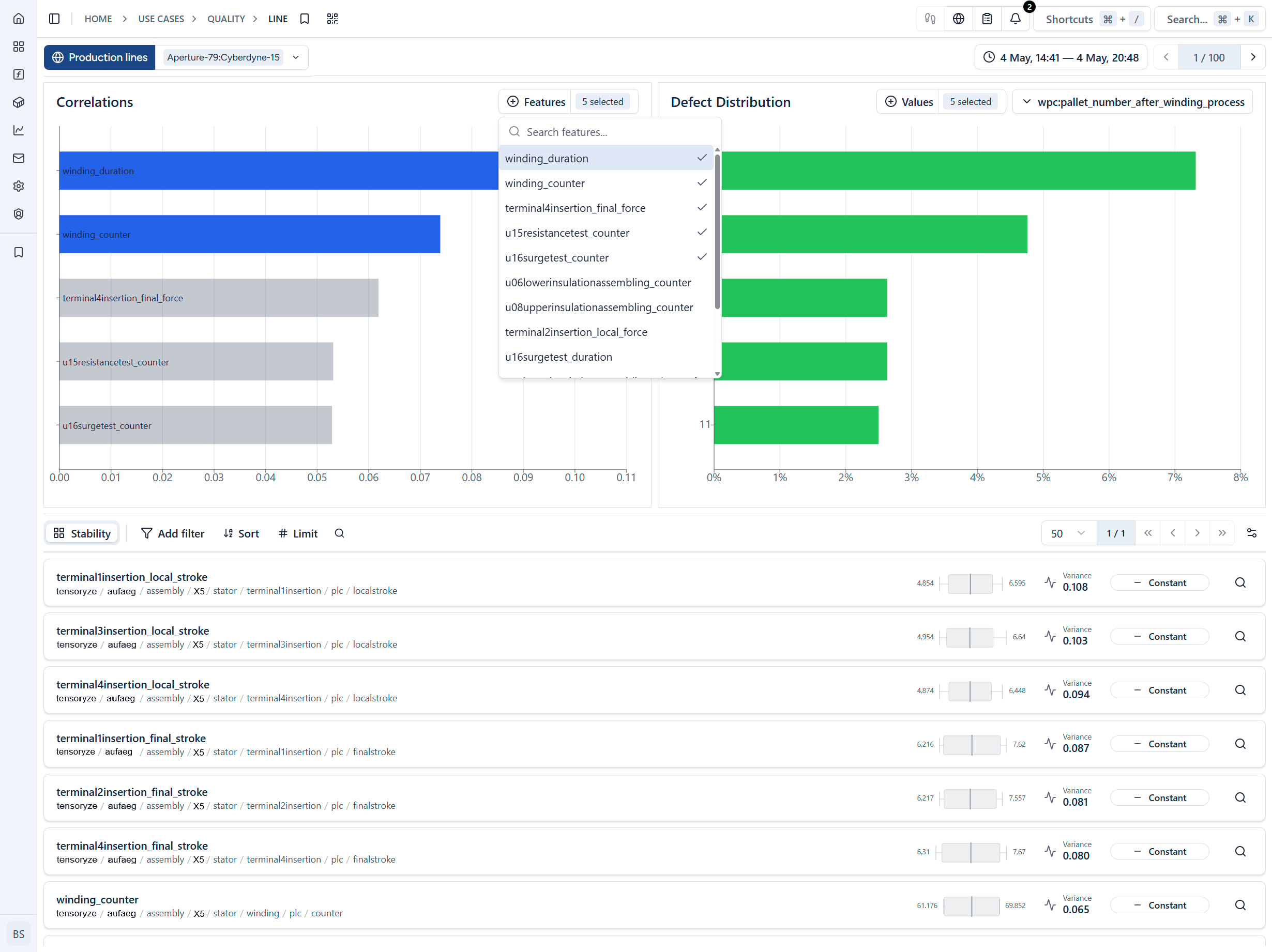Open the date range picker
The height and width of the screenshot is (952, 1272).
click(1061, 57)
